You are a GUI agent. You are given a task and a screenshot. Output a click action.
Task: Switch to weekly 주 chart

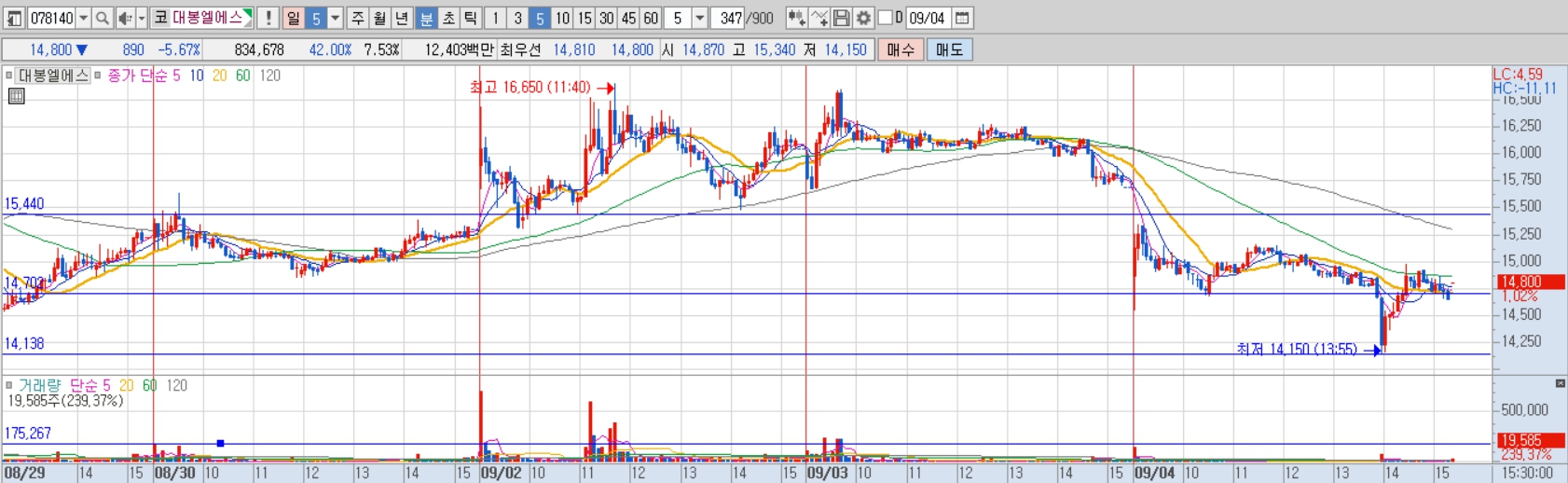click(x=358, y=18)
